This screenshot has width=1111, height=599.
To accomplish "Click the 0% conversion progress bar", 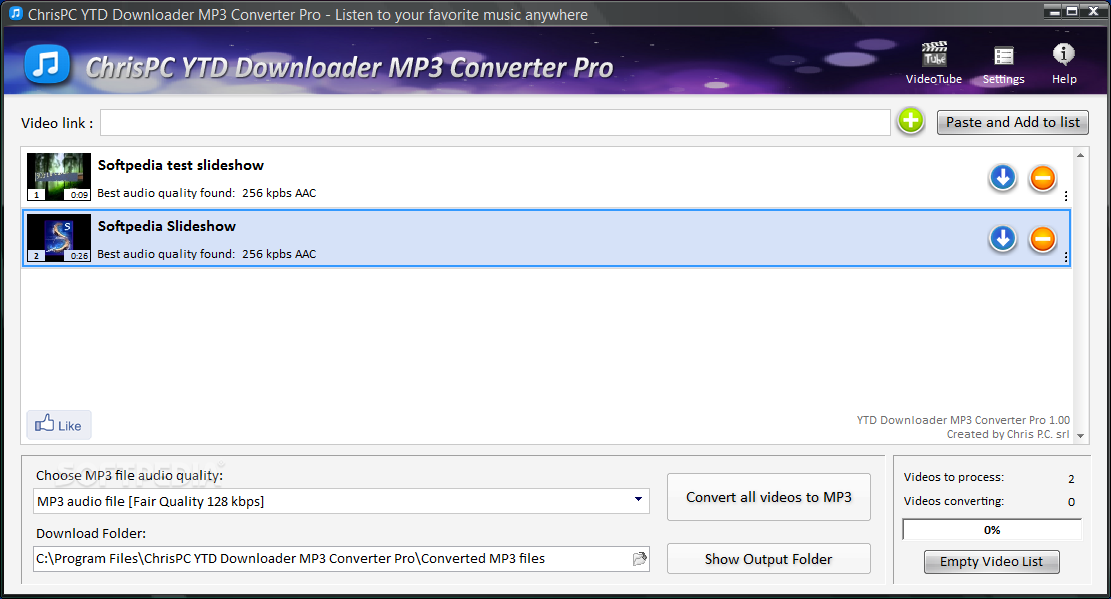I will pyautogui.click(x=992, y=530).
